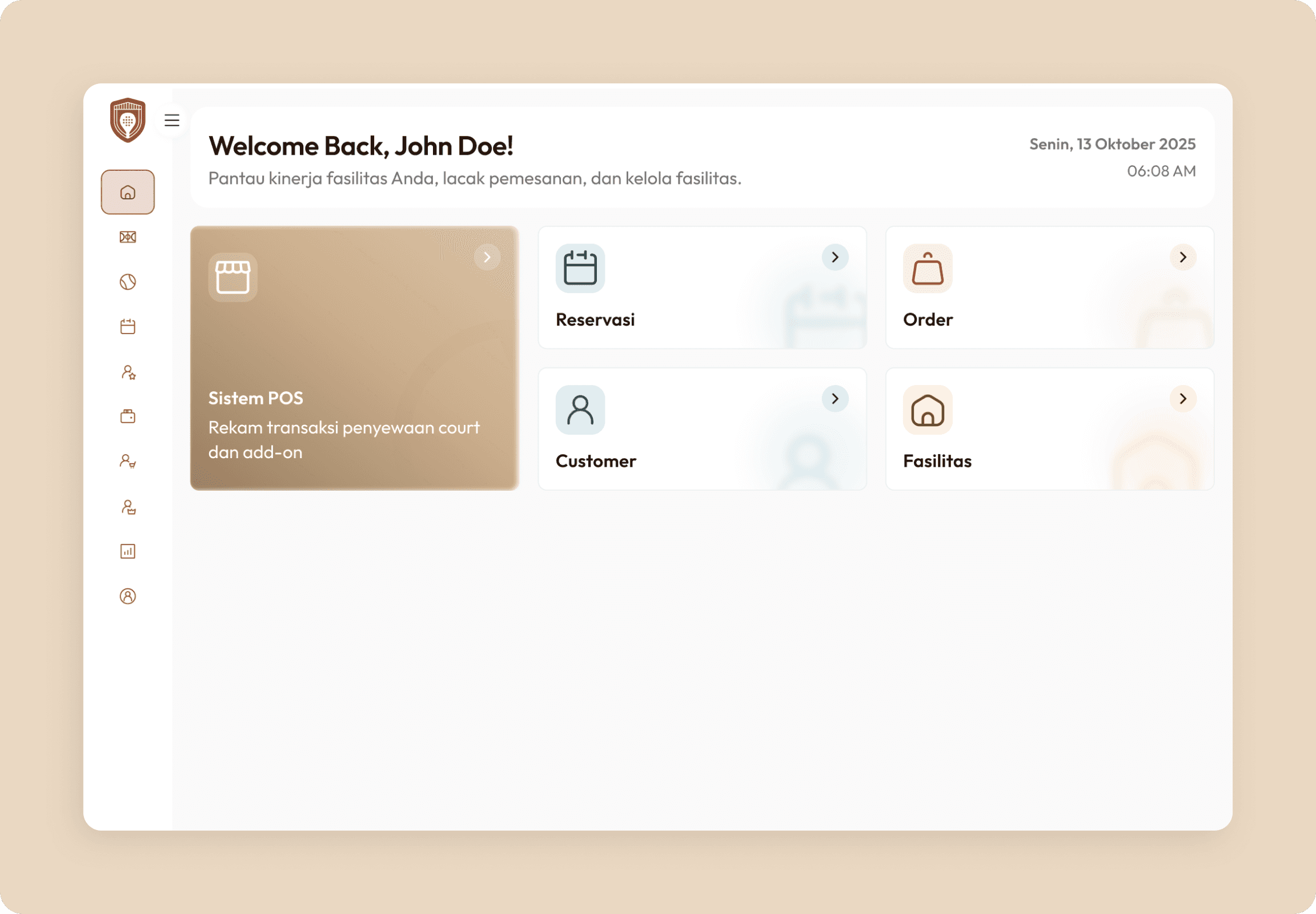
Task: Open the Sistem POS card
Action: coord(355,358)
